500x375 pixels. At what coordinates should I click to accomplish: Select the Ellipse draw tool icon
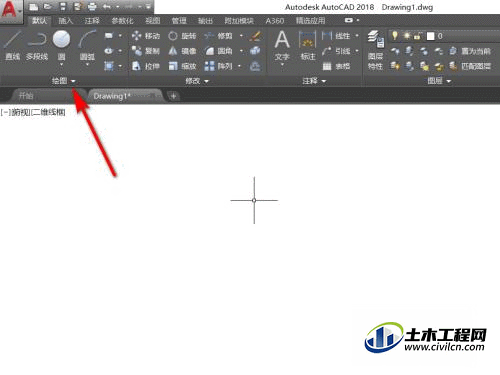(x=109, y=51)
